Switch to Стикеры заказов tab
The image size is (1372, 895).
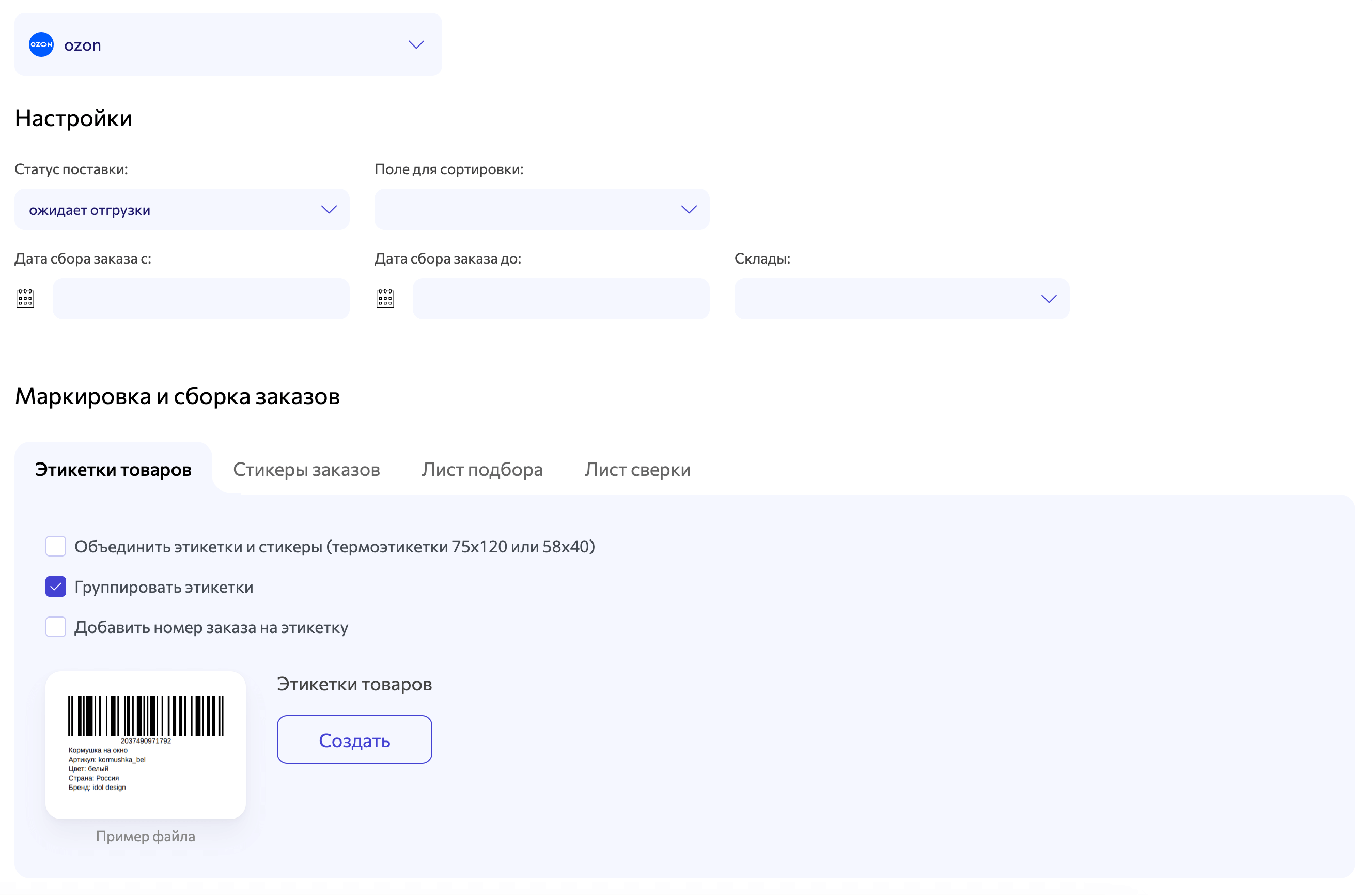click(x=306, y=469)
